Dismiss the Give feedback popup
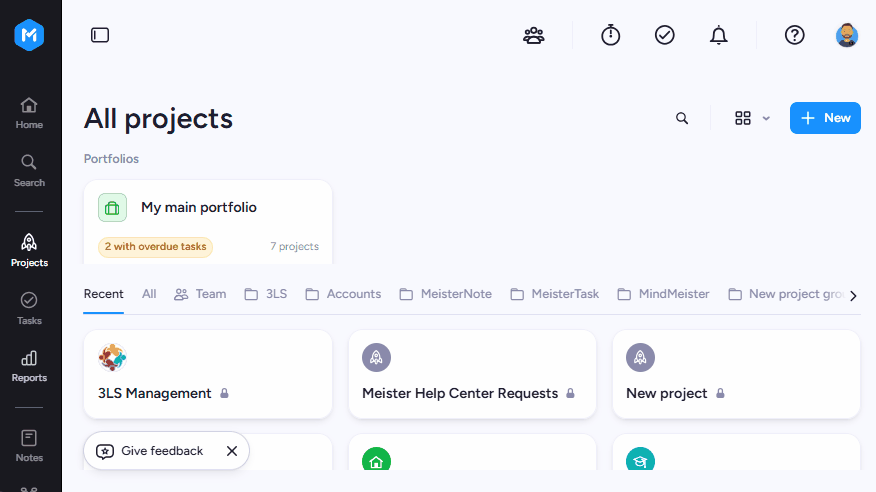Image resolution: width=876 pixels, height=492 pixels. pos(232,451)
